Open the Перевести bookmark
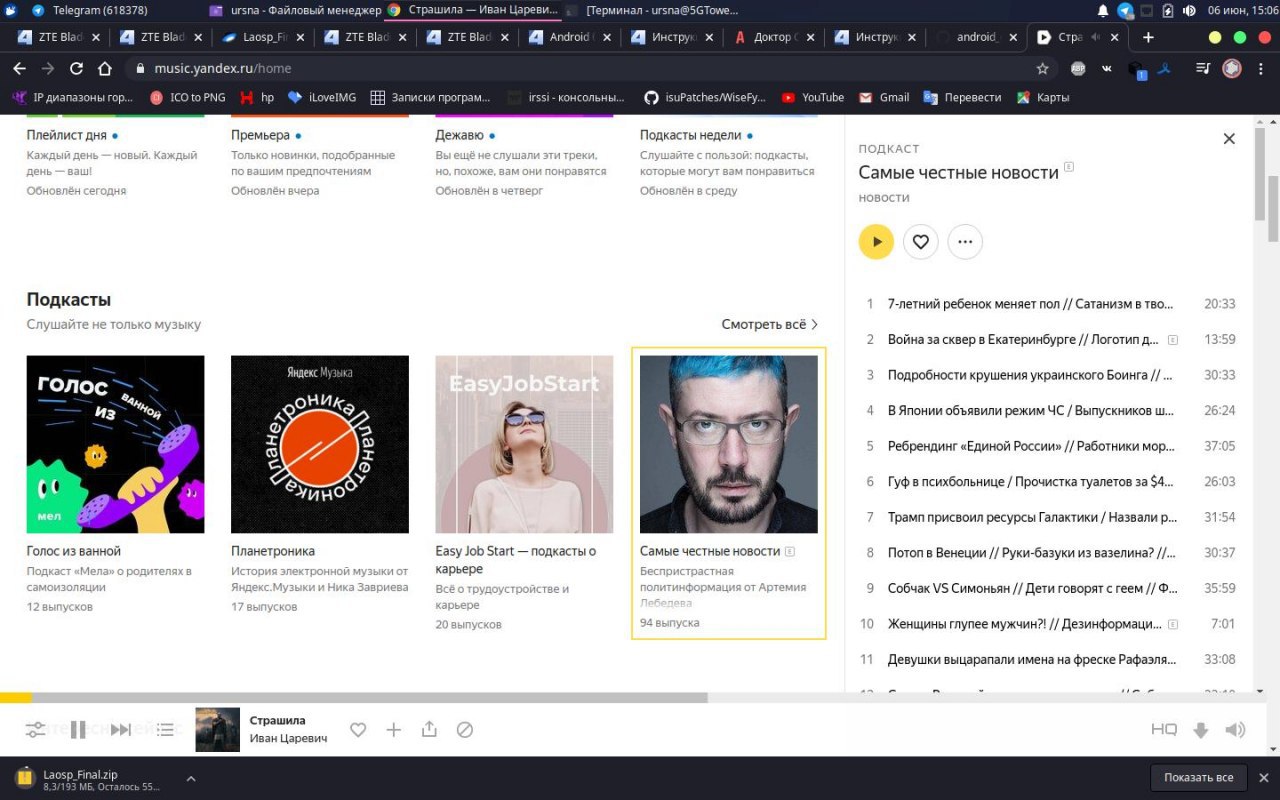1280x800 pixels. (x=962, y=97)
